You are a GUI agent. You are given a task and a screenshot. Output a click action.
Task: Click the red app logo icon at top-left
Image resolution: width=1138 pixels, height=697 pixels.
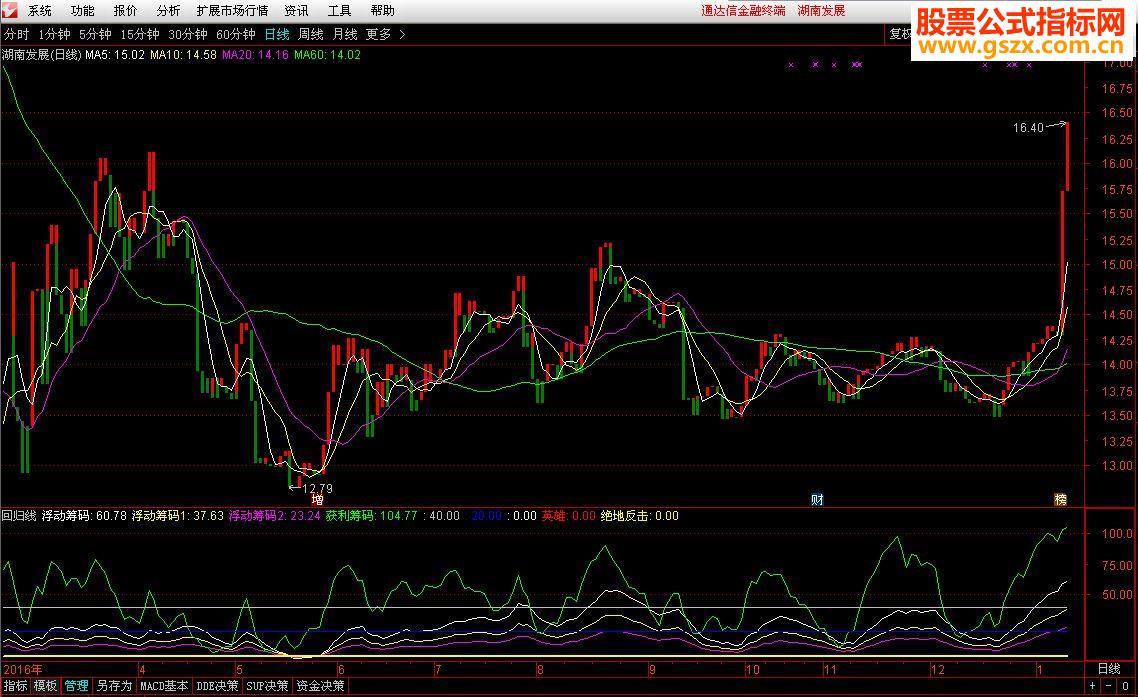[x=9, y=10]
